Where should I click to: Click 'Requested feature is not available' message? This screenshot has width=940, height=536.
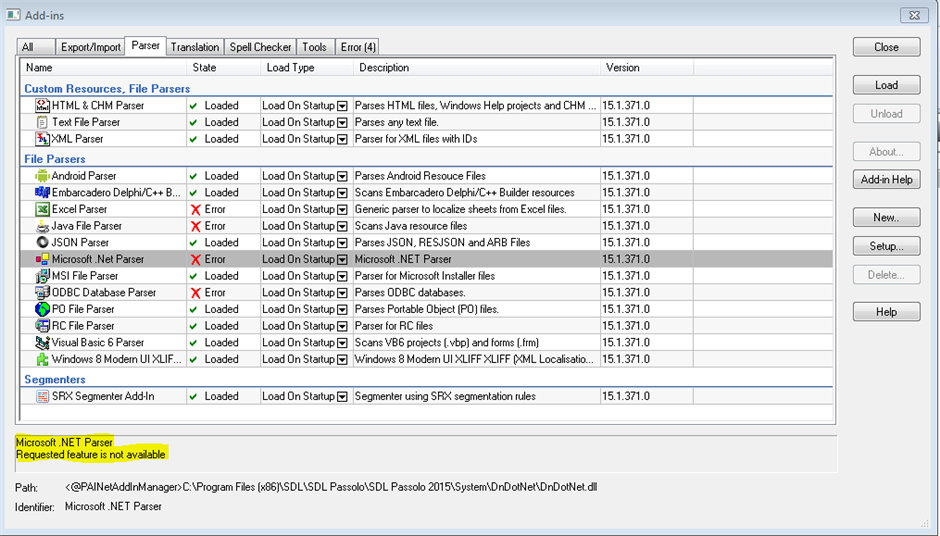pos(91,454)
